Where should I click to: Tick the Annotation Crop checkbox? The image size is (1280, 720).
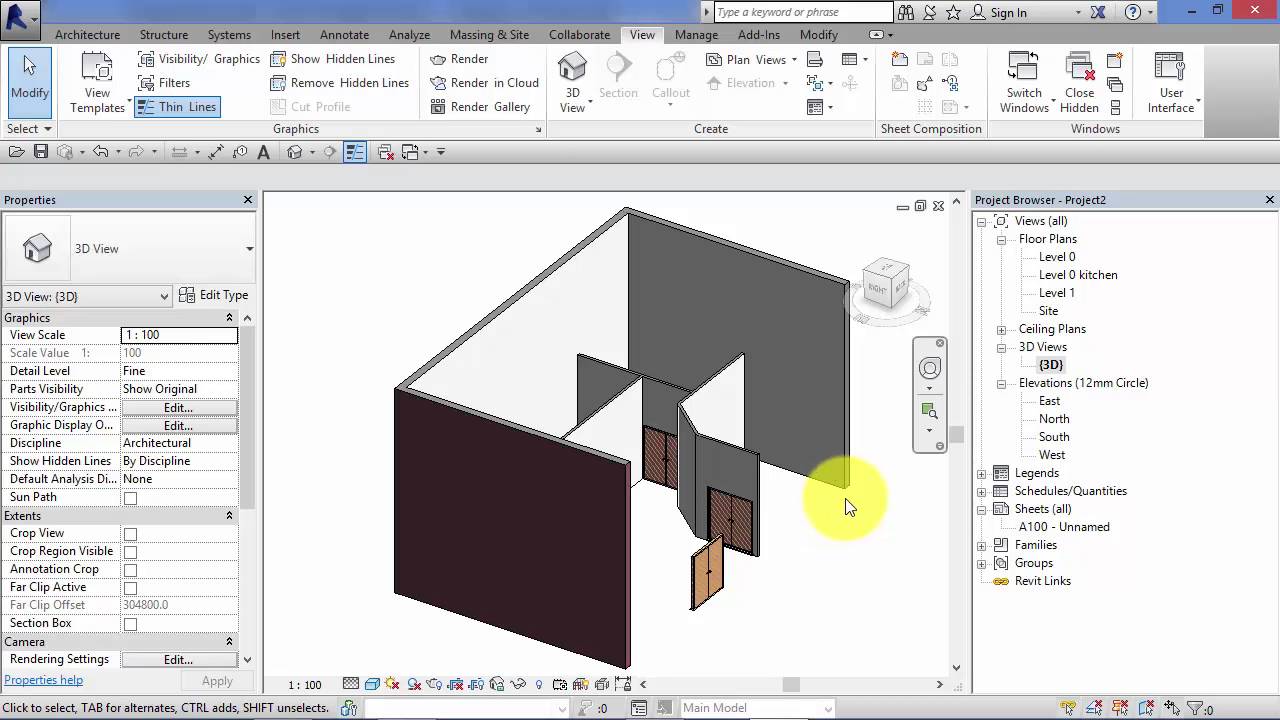pyautogui.click(x=130, y=570)
